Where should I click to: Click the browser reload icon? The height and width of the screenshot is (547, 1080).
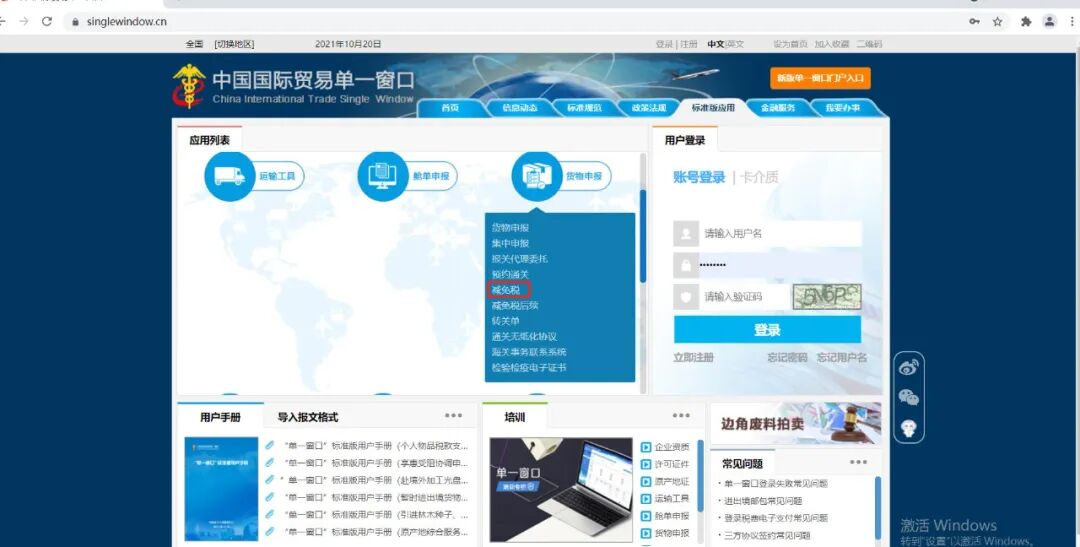(x=47, y=21)
